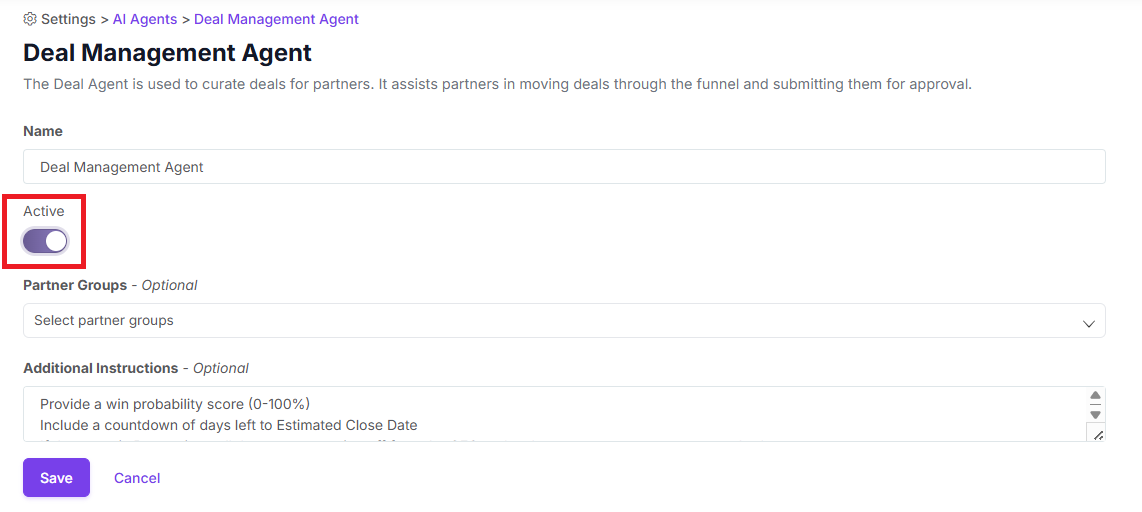The width and height of the screenshot is (1142, 512).
Task: Open the Select partner groups dropdown
Action: coord(564,321)
